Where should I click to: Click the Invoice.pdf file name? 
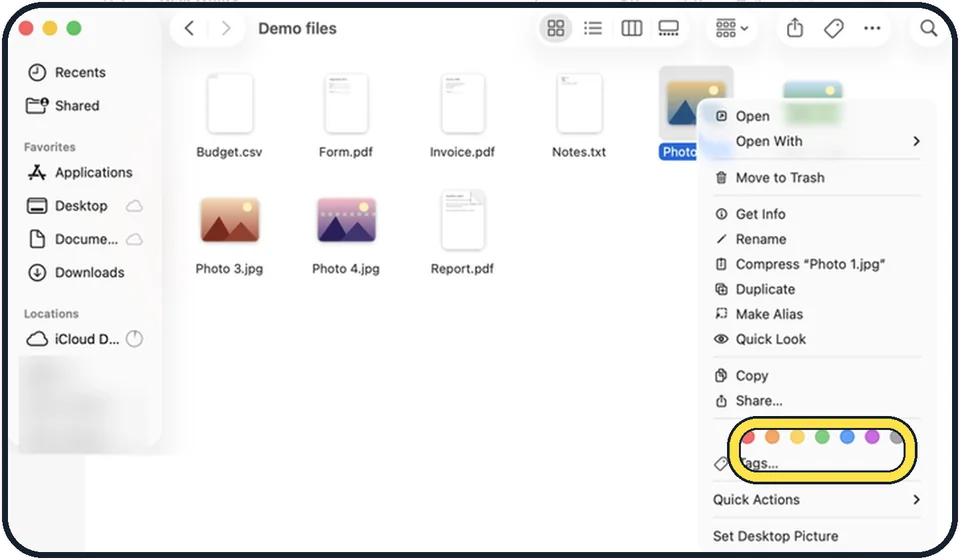point(462,152)
